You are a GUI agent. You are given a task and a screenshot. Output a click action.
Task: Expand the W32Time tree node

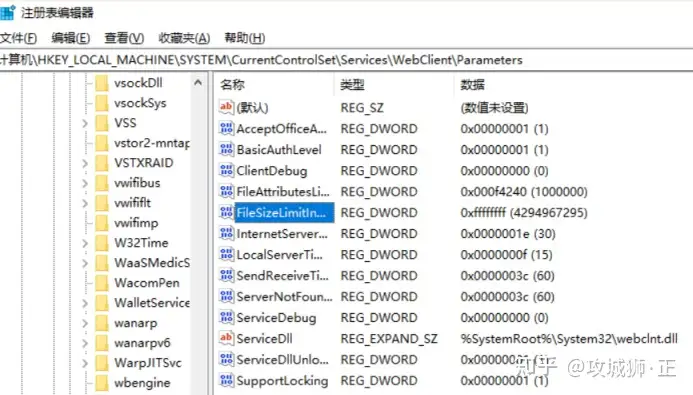point(85,243)
